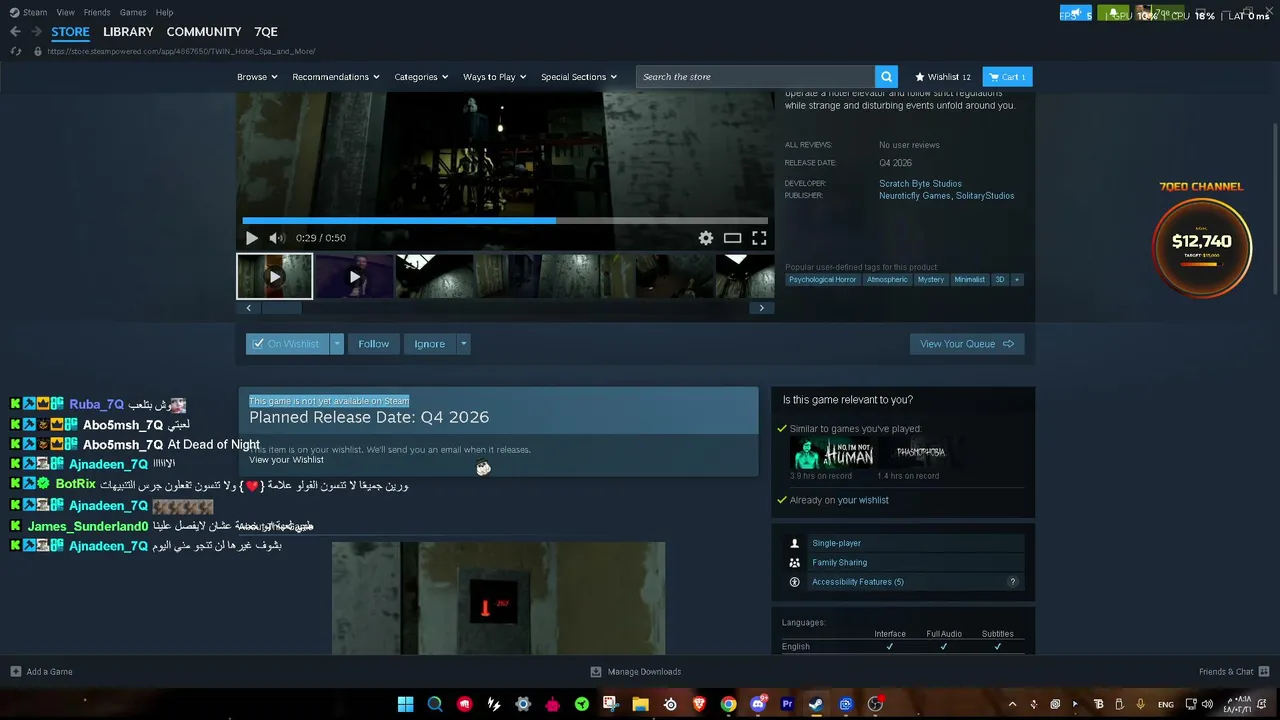
Task: Select the Psychological Horror tag
Action: click(x=823, y=280)
